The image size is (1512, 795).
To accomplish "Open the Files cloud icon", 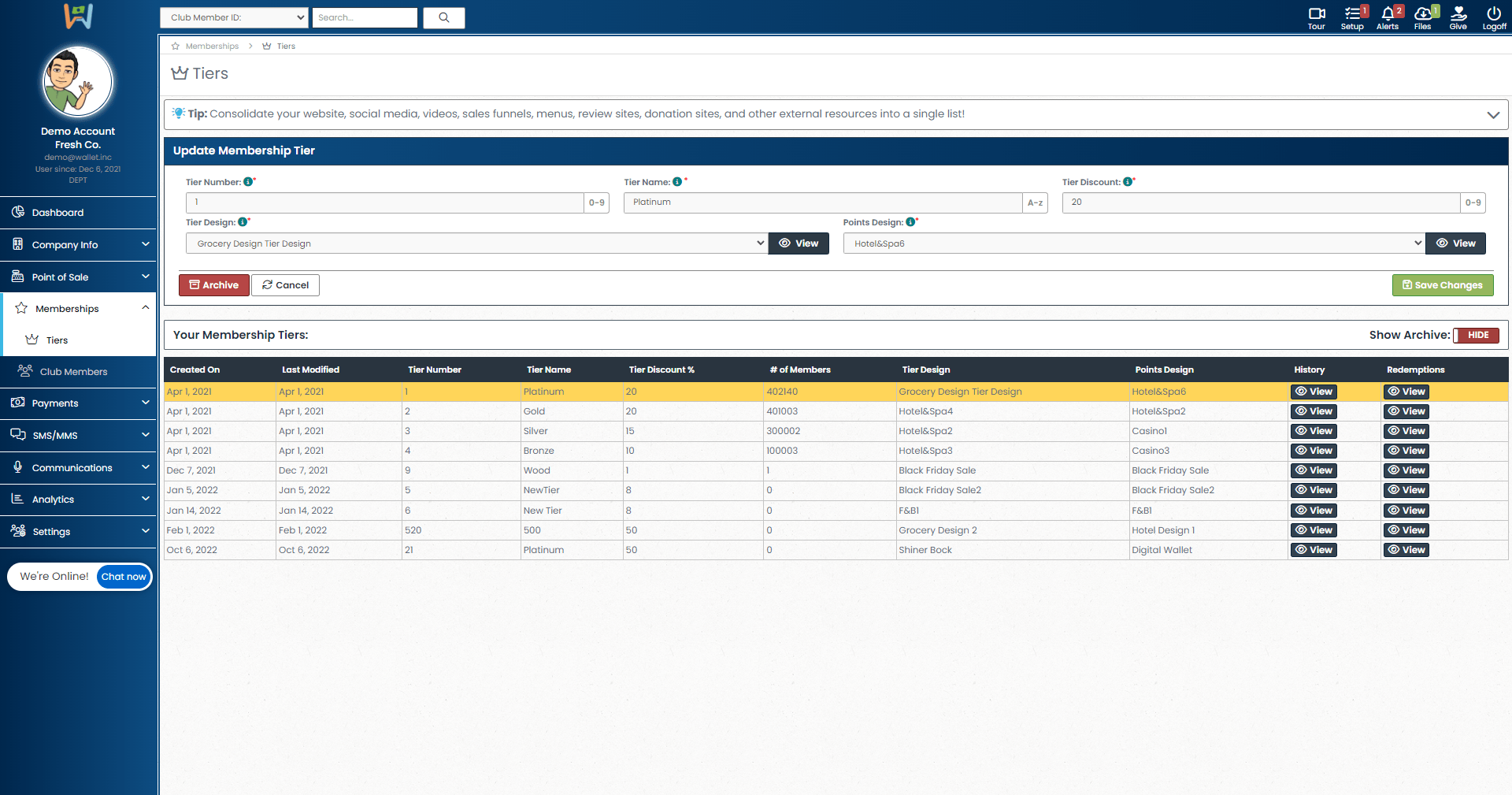I will 1422,14.
